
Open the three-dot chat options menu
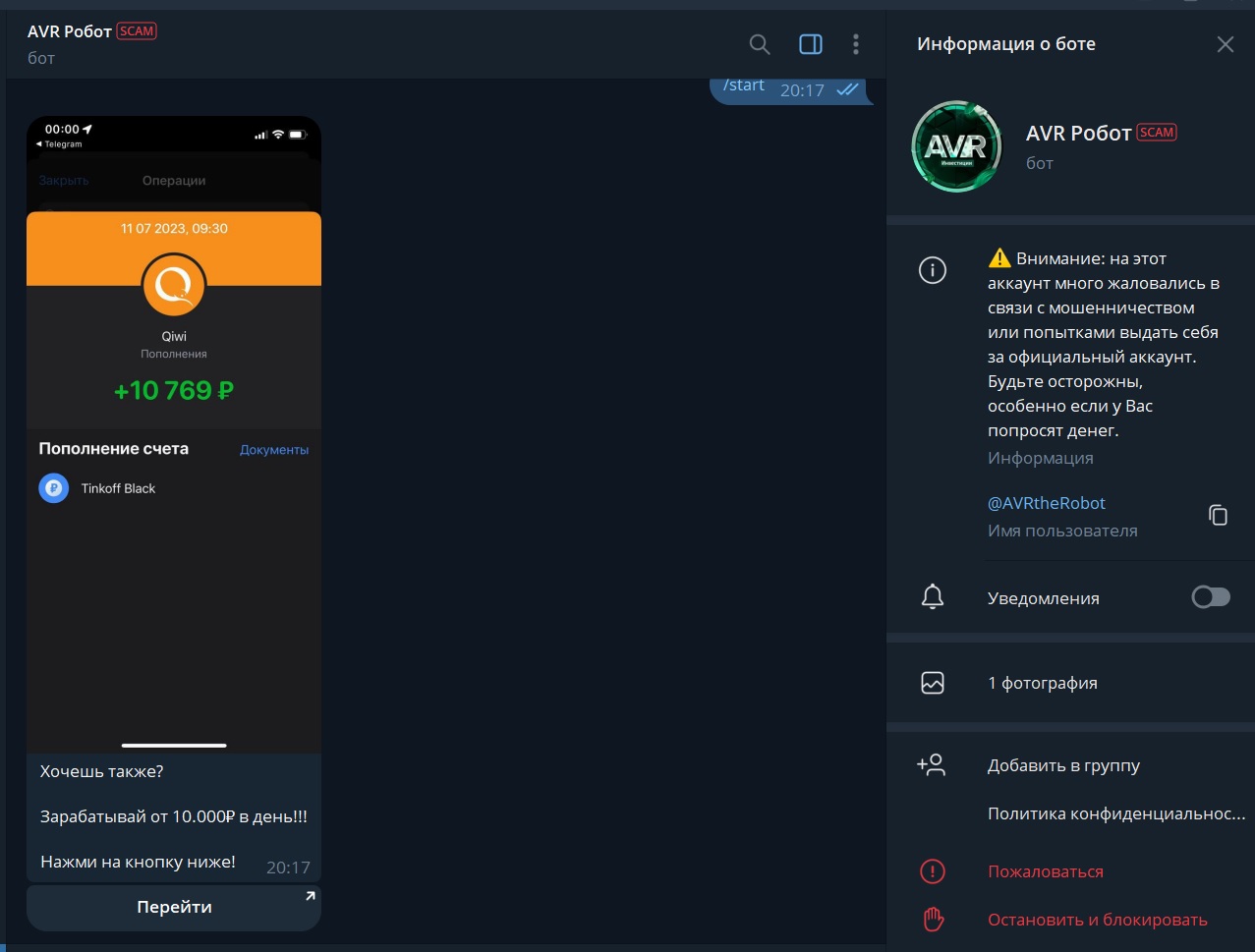[x=856, y=44]
